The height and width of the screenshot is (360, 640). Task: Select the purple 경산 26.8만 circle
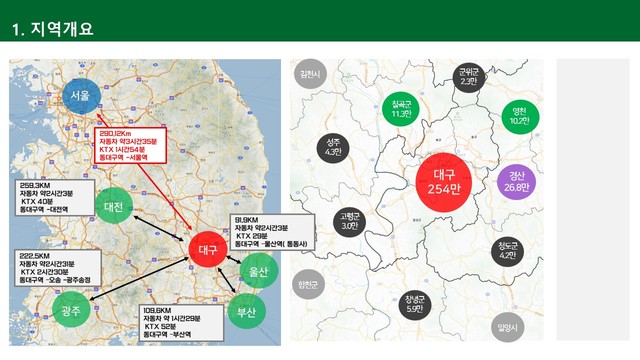tap(517, 182)
